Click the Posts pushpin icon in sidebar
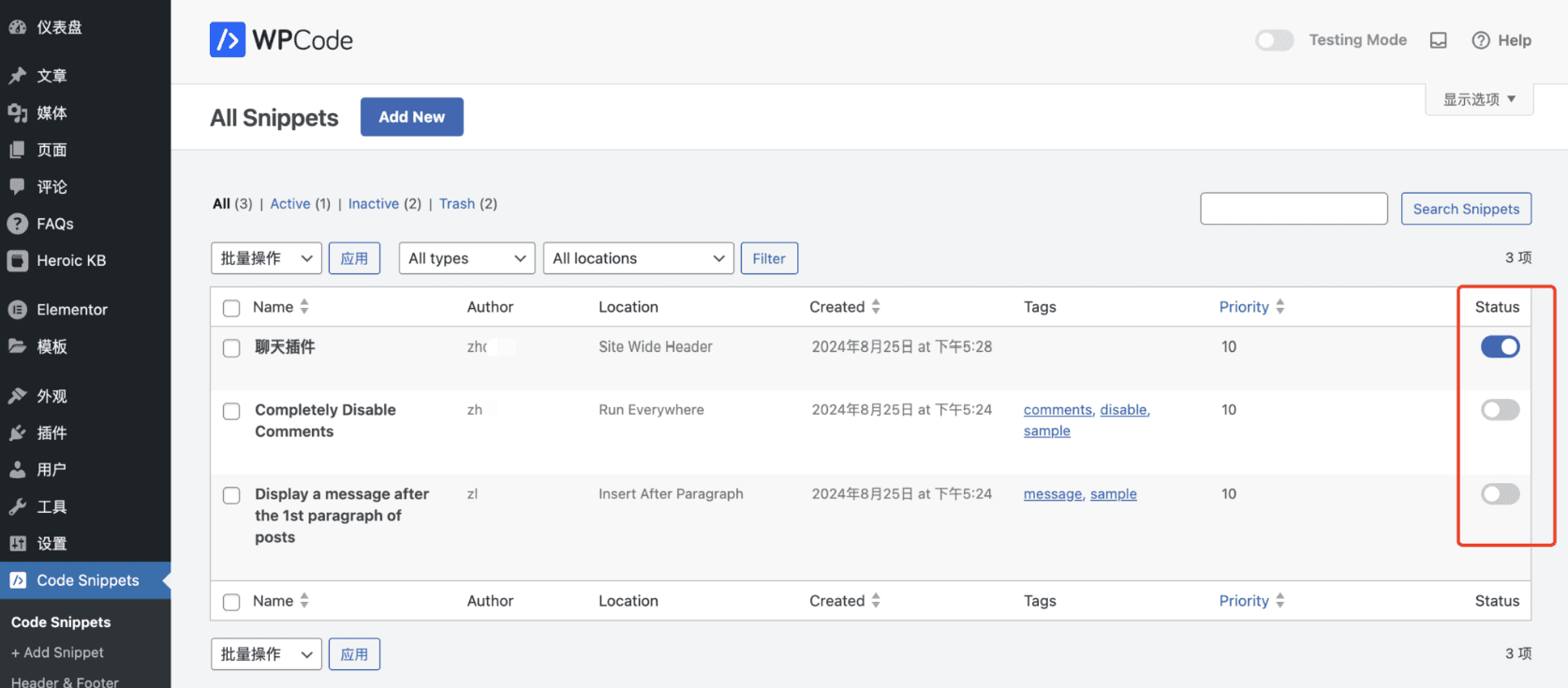The width and height of the screenshot is (1568, 688). (x=17, y=76)
